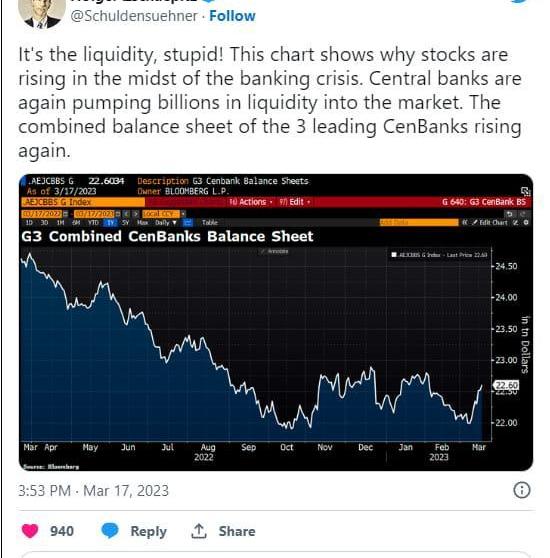Expand the Daily frequency dropdown

coord(165,222)
